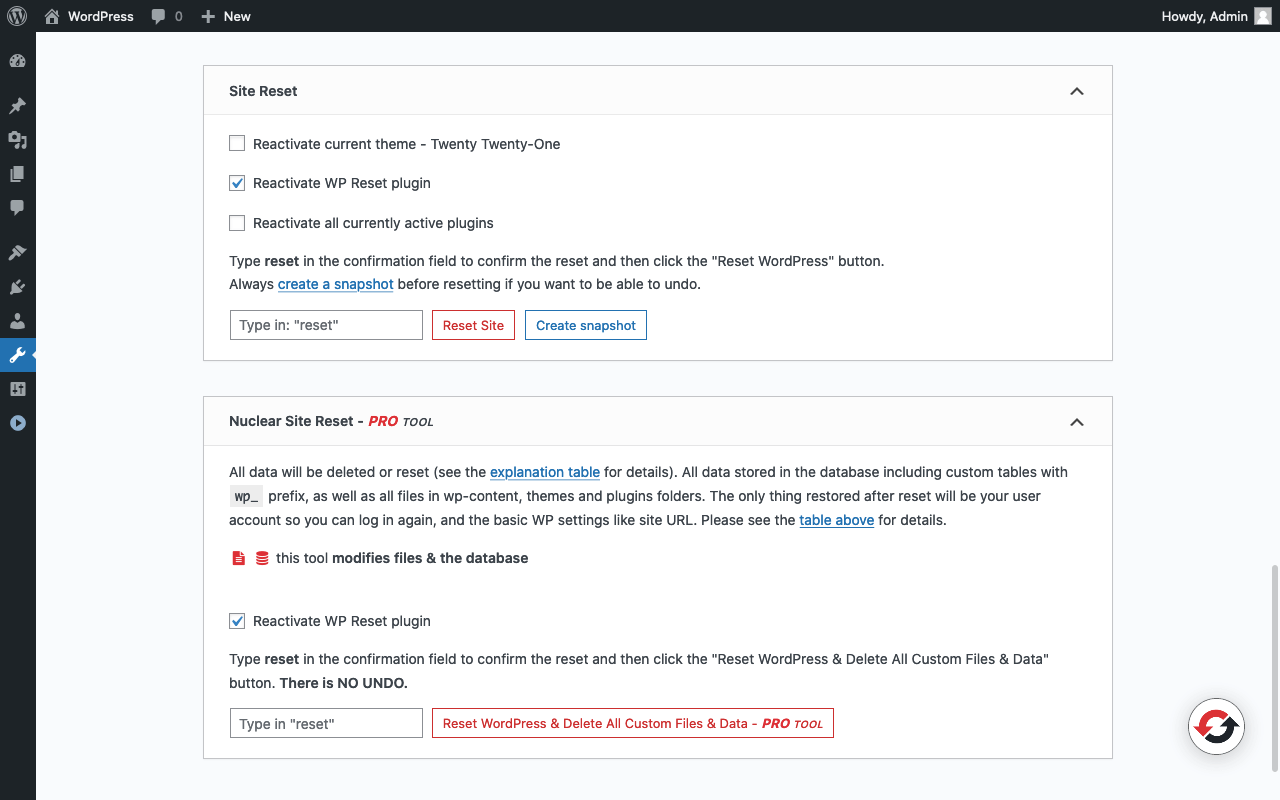This screenshot has width=1280, height=800.
Task: Follow the create a snapshot link
Action: tap(335, 284)
